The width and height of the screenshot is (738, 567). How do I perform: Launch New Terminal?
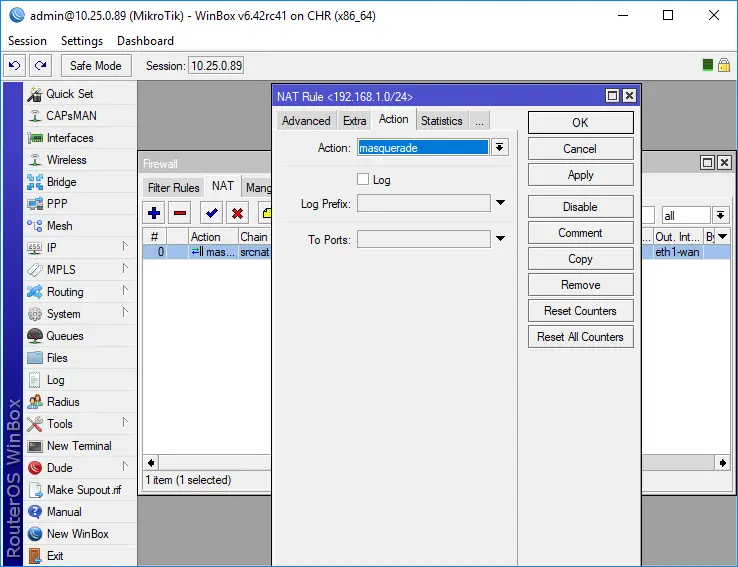click(x=80, y=446)
